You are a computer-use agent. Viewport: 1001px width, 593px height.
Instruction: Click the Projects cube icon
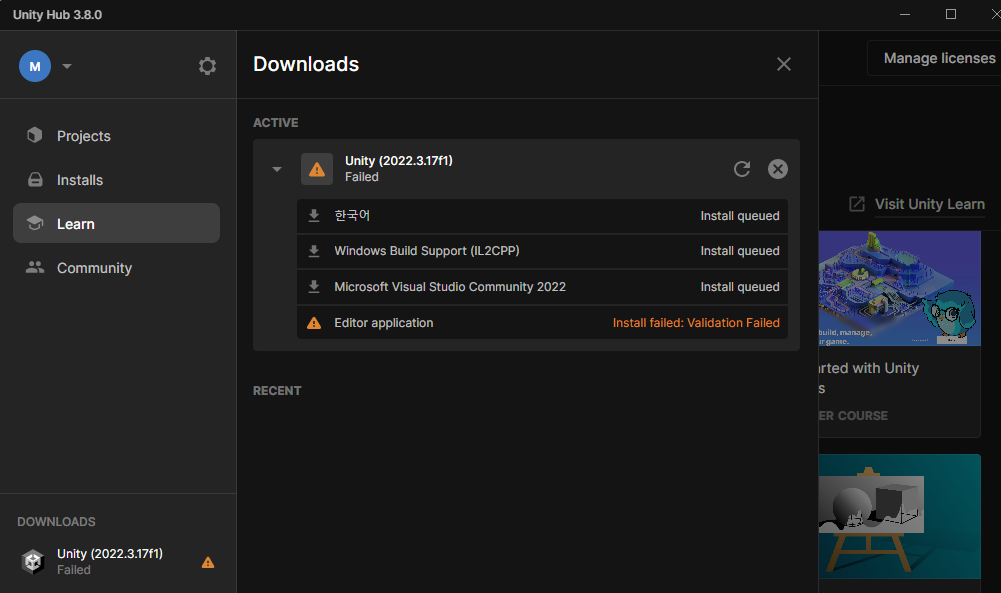(34, 135)
